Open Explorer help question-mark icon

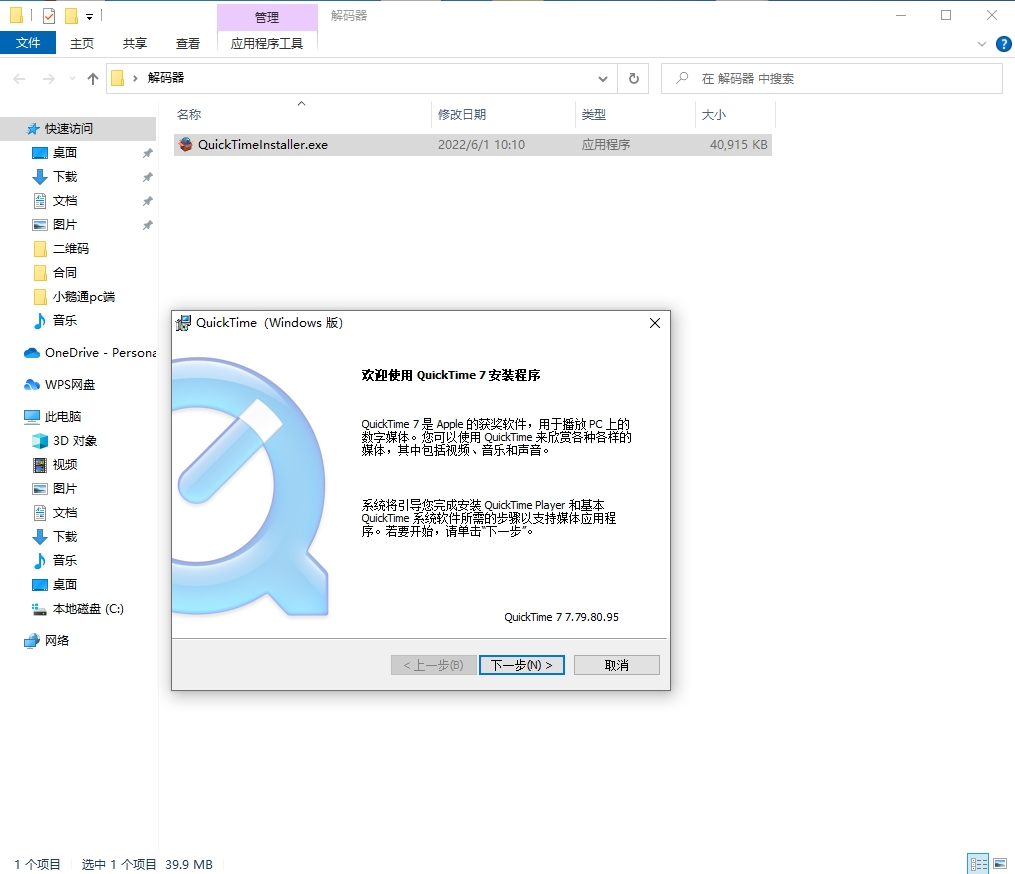click(1003, 44)
